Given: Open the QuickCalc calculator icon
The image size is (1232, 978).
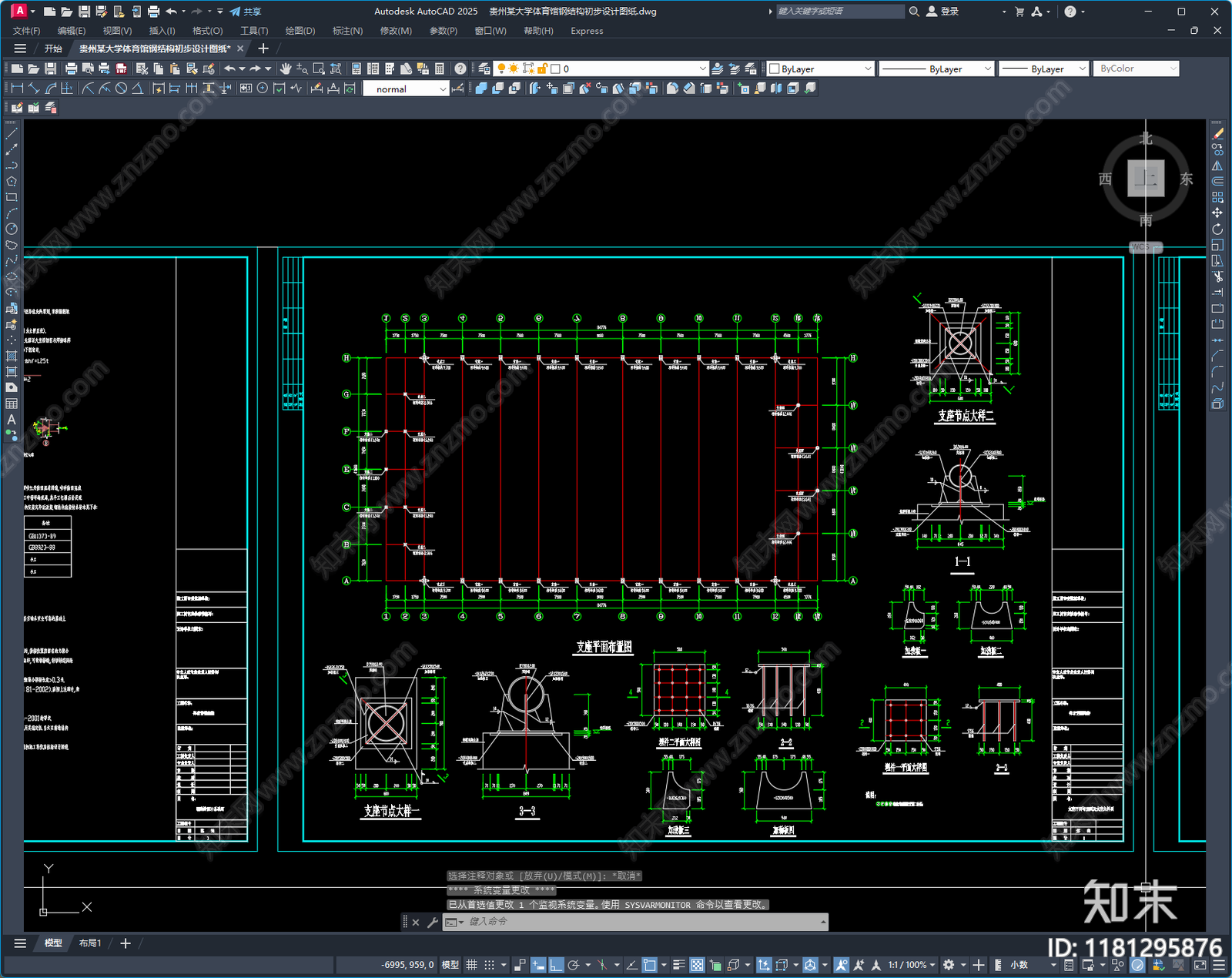Looking at the screenshot, I should point(440,69).
